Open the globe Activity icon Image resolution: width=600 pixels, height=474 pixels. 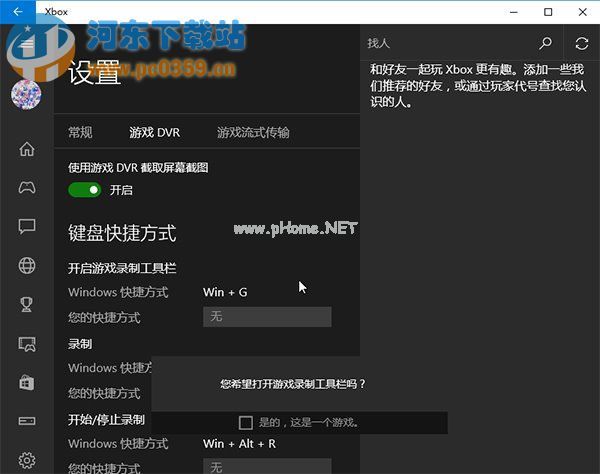pos(27,266)
